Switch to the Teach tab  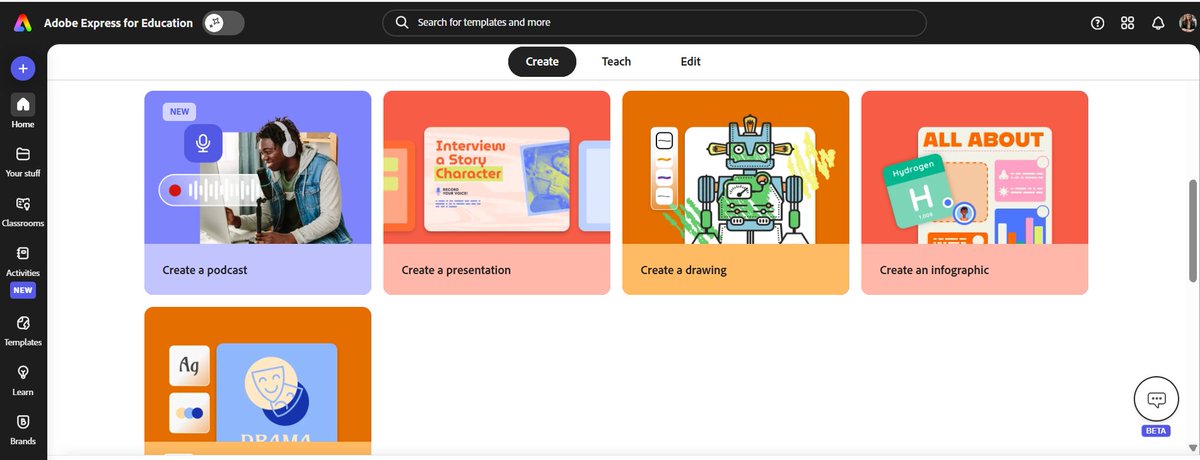click(x=616, y=61)
